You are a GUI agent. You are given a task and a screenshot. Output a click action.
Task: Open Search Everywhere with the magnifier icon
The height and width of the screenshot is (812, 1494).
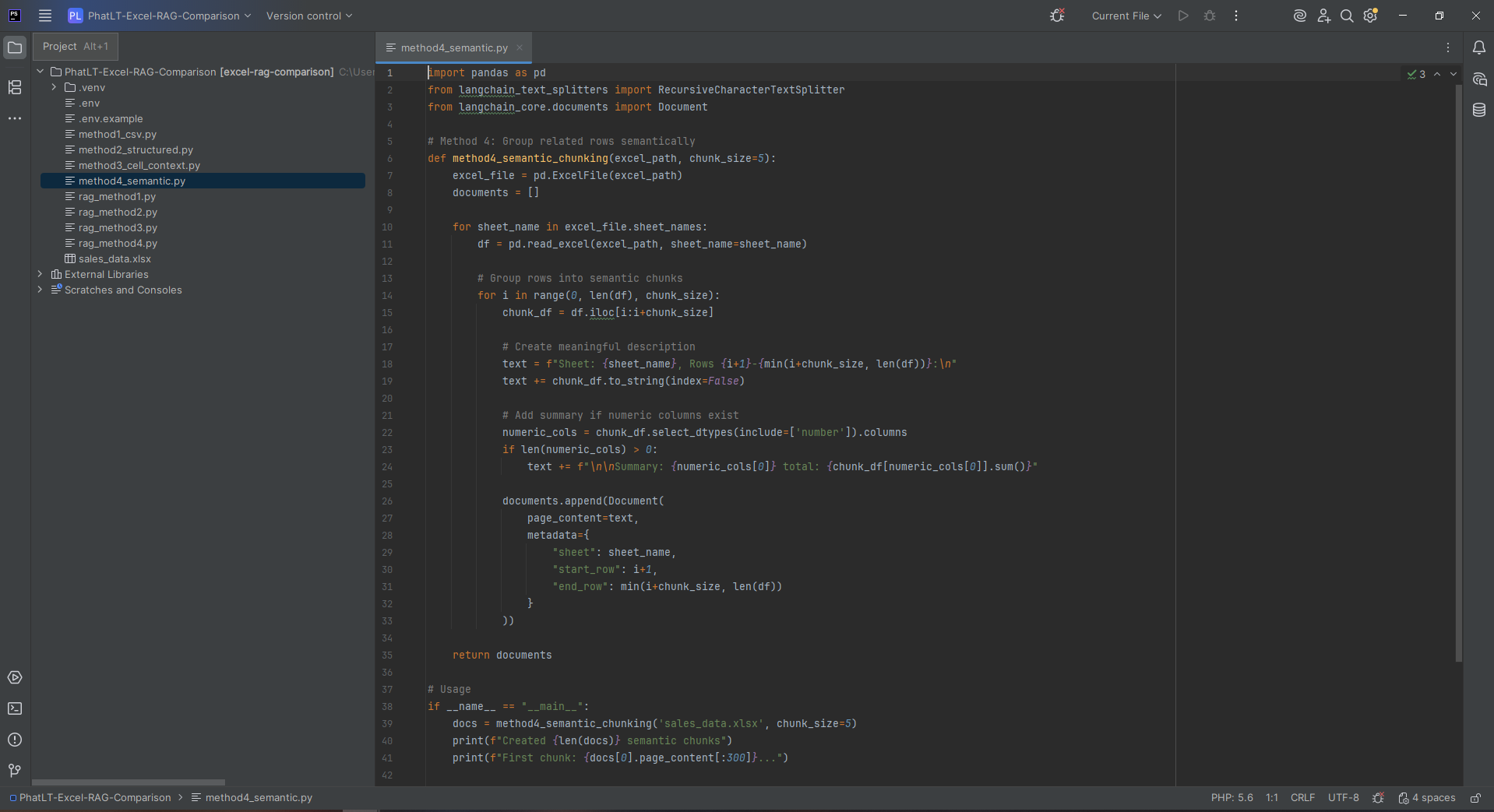tap(1347, 16)
